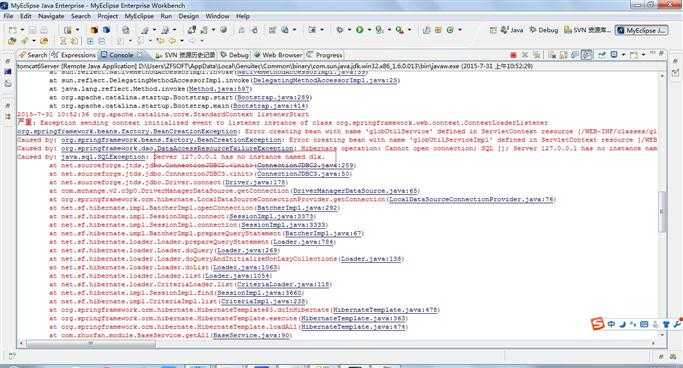Screen dimensions: 683x368
Task: Click the Debug perspective button
Action: [x=544, y=30]
